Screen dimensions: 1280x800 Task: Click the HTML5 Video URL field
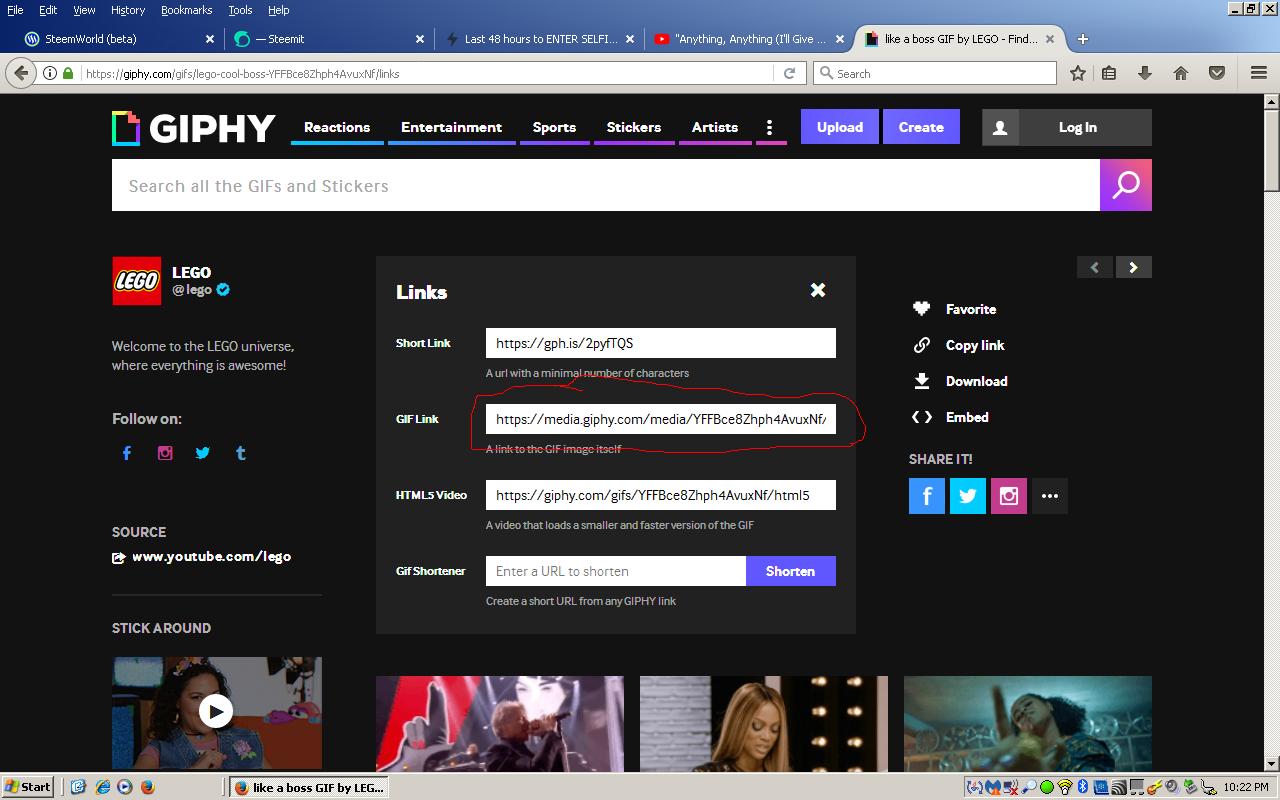pyautogui.click(x=661, y=495)
